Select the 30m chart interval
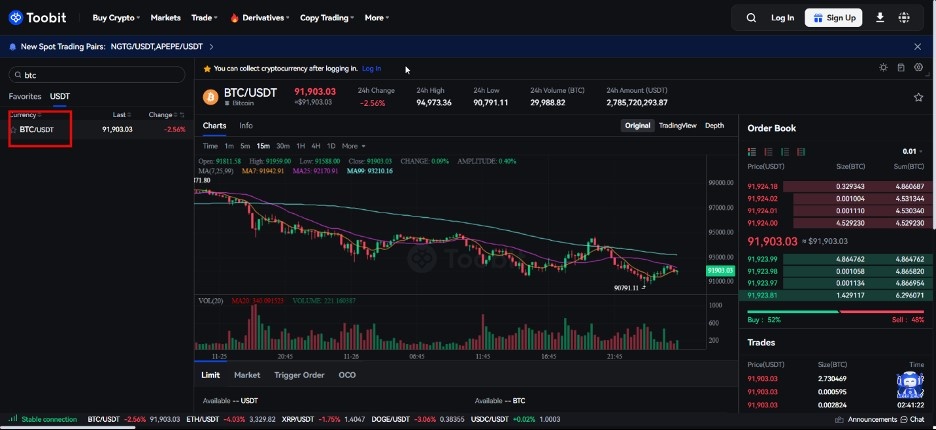Viewport: 936px width, 430px height. (283, 146)
